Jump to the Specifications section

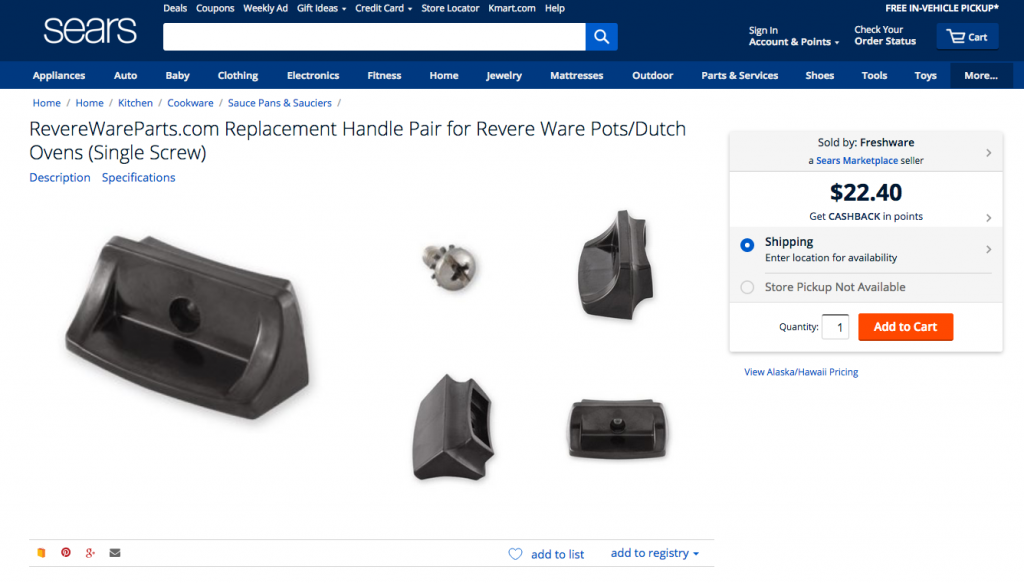click(138, 178)
